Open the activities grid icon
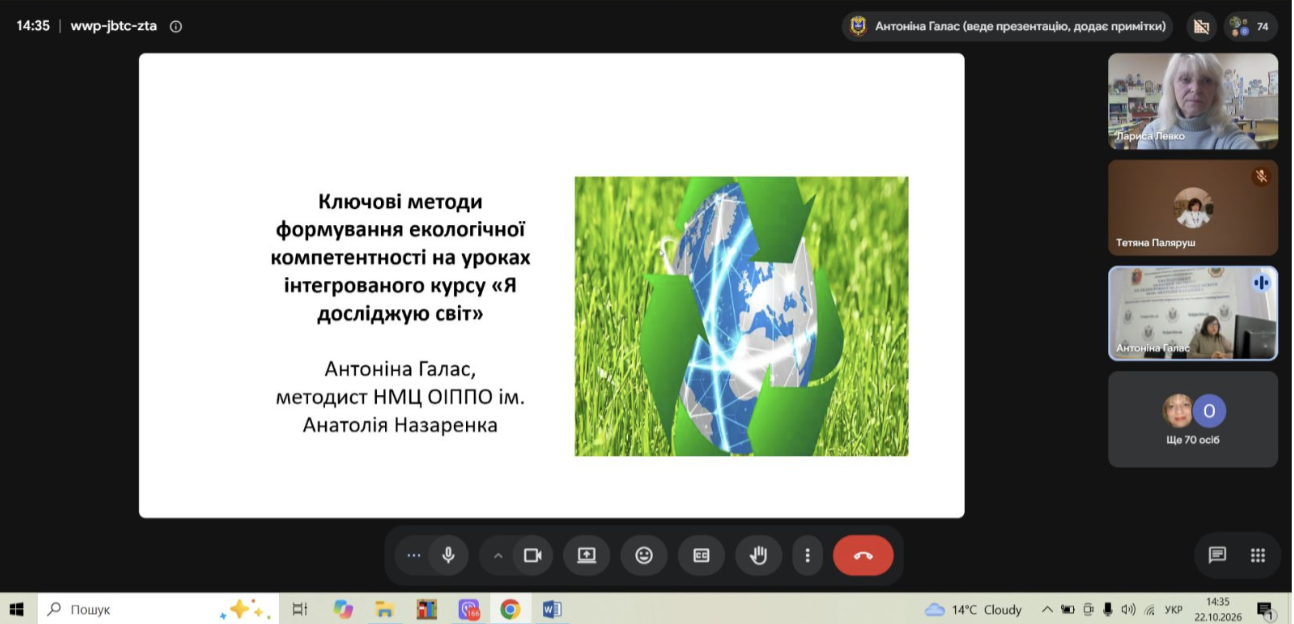The height and width of the screenshot is (624, 1294). [x=1259, y=555]
